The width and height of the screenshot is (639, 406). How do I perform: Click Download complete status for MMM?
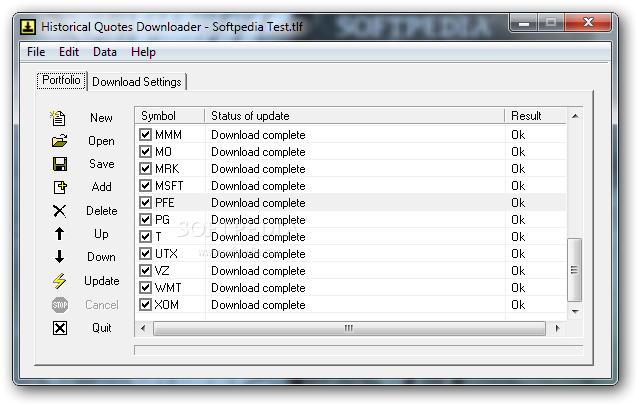[x=258, y=135]
